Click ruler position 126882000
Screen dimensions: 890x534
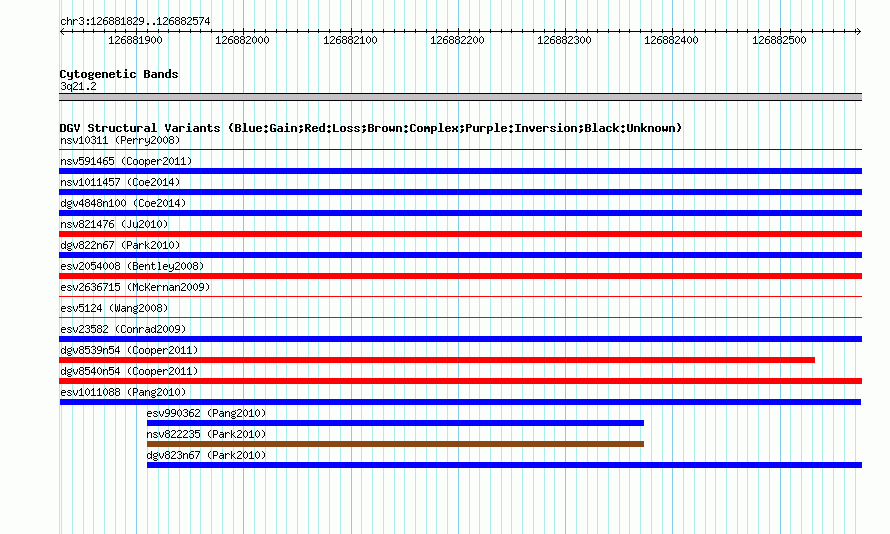(x=242, y=40)
